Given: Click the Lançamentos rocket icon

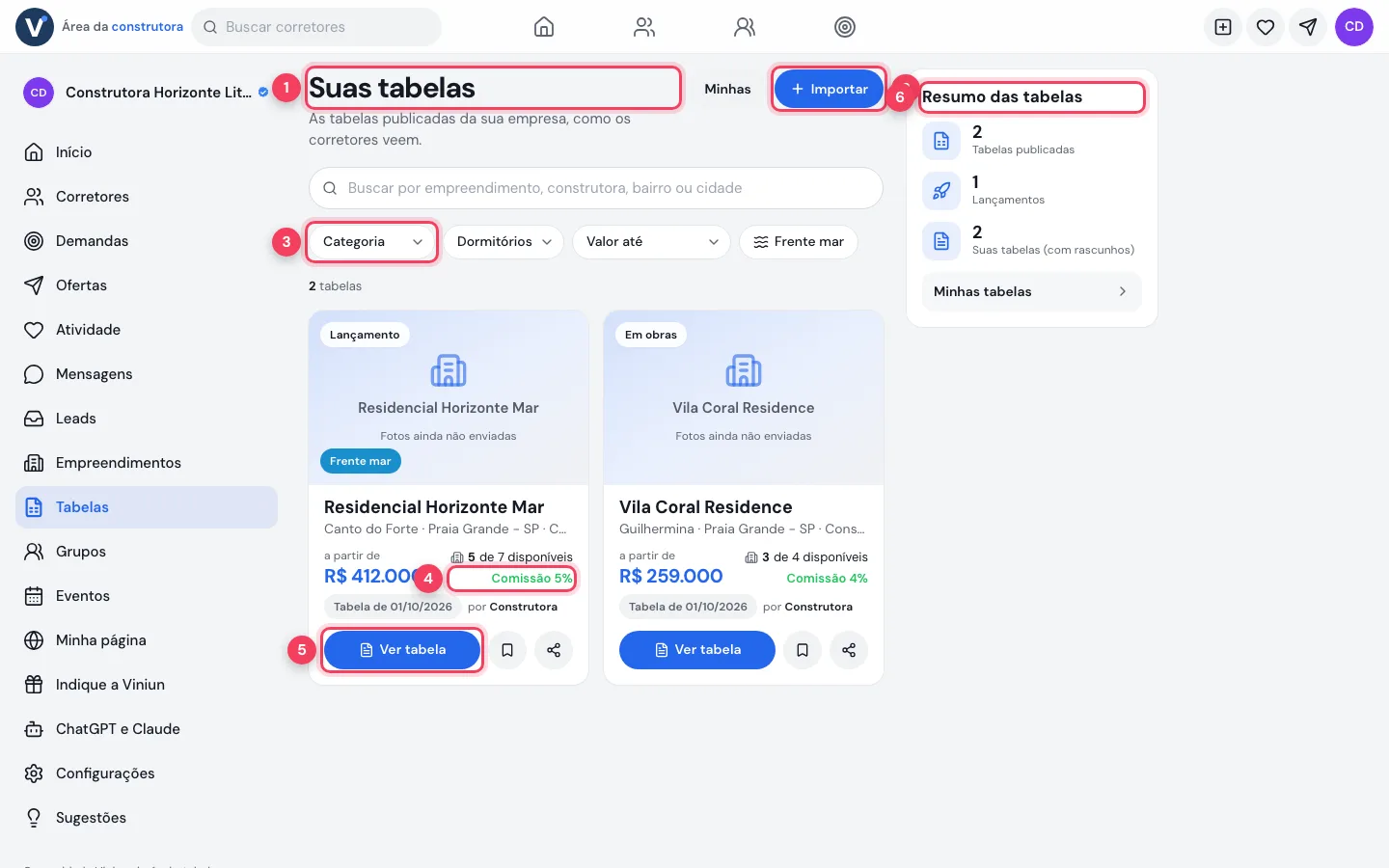Looking at the screenshot, I should pyautogui.click(x=941, y=191).
